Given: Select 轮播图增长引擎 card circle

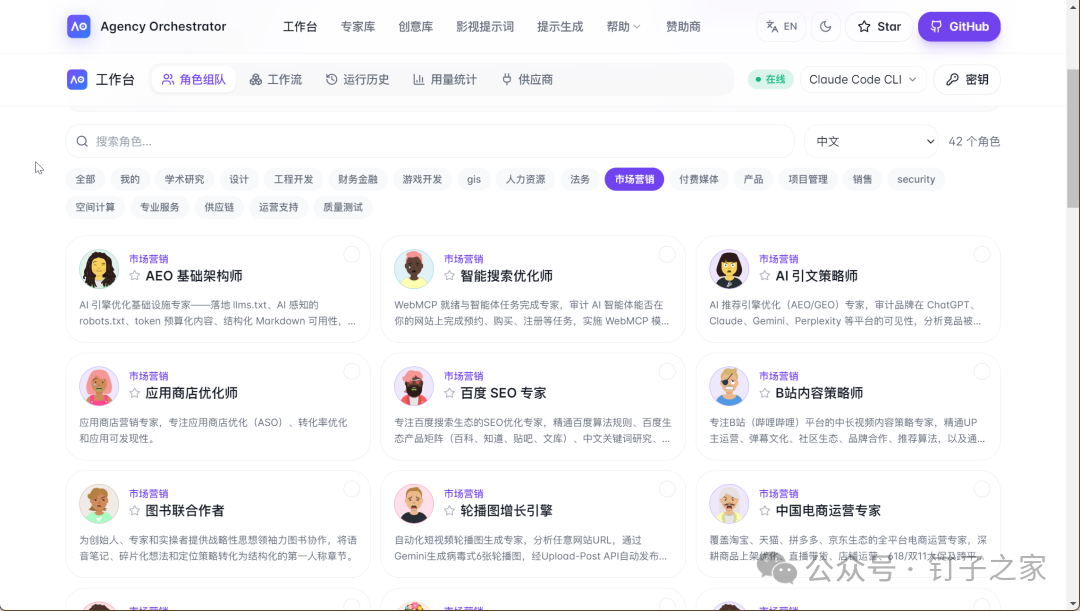Looking at the screenshot, I should tap(667, 489).
